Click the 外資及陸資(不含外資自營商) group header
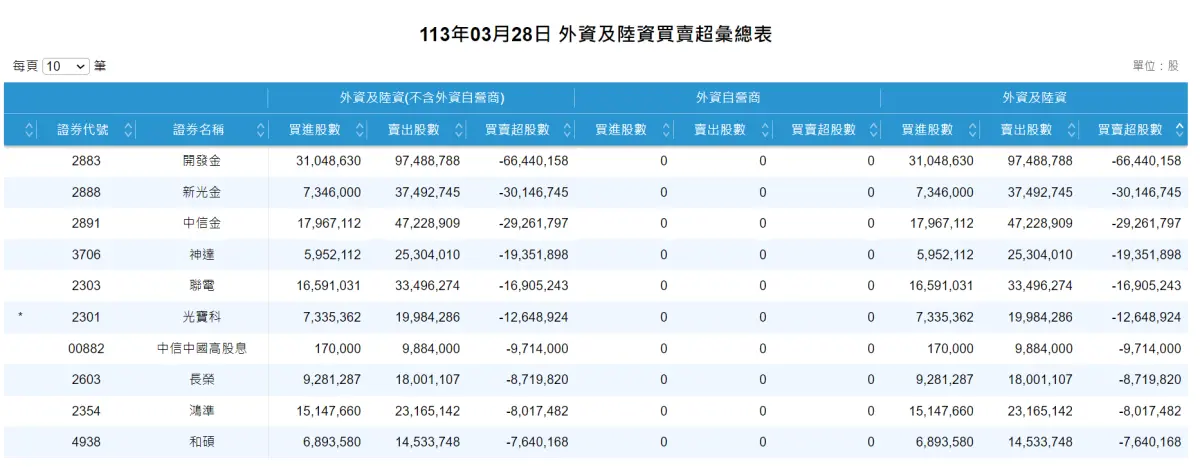The image size is (1200, 467). 422,98
